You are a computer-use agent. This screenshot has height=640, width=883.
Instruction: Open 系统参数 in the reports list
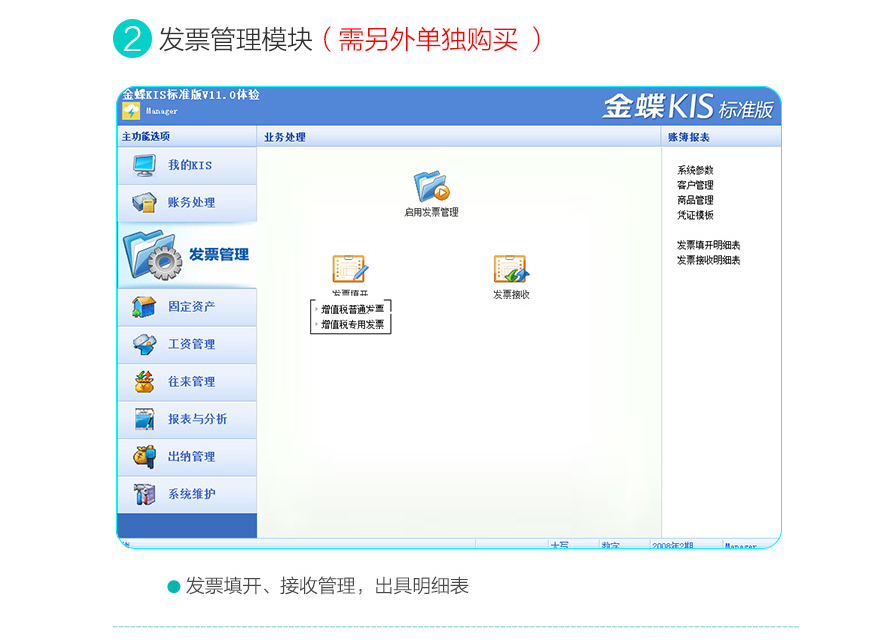coord(695,171)
